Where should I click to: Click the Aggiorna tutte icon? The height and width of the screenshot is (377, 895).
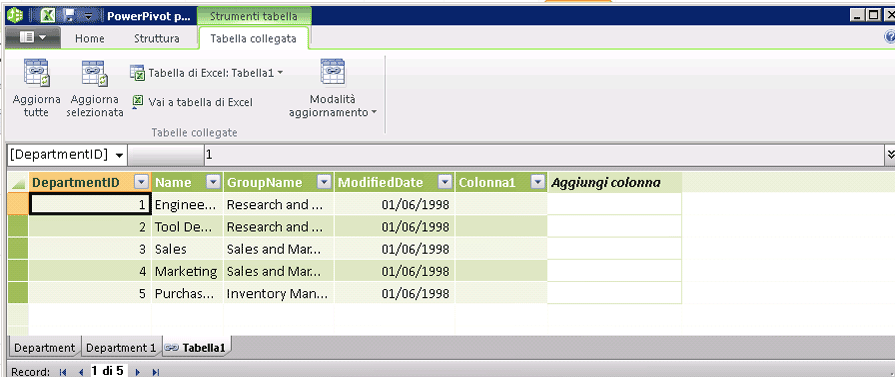pyautogui.click(x=37, y=73)
